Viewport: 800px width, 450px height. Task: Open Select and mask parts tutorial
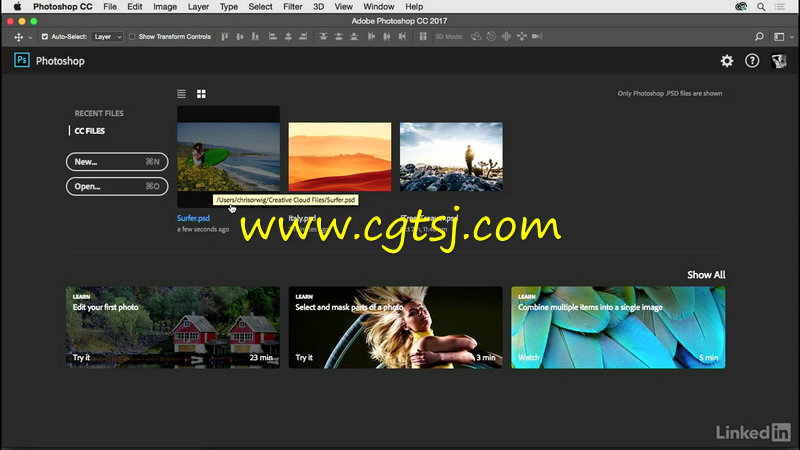point(395,327)
